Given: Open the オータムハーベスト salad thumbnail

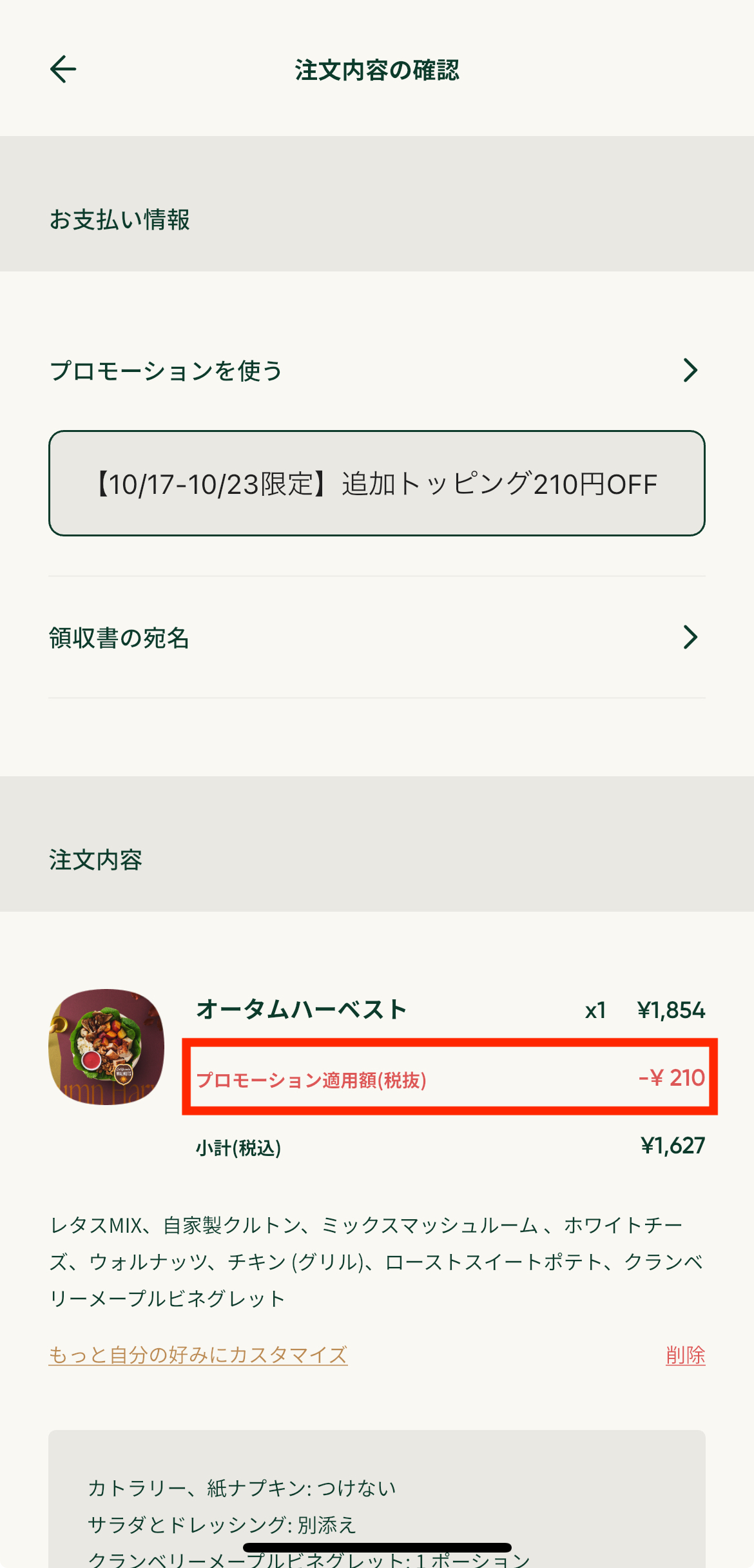Looking at the screenshot, I should tap(106, 1047).
